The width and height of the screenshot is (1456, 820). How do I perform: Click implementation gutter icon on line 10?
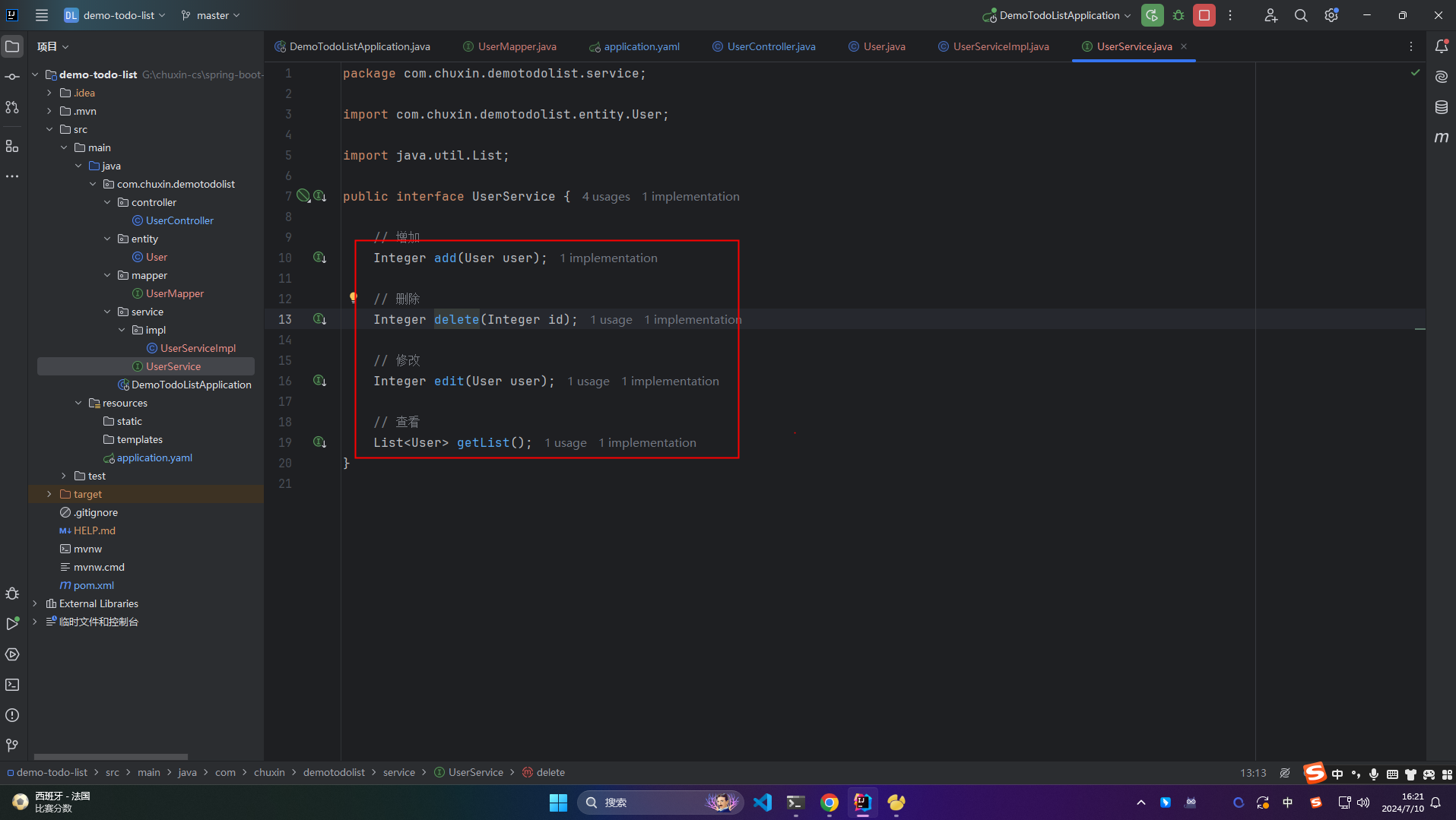pos(320,258)
